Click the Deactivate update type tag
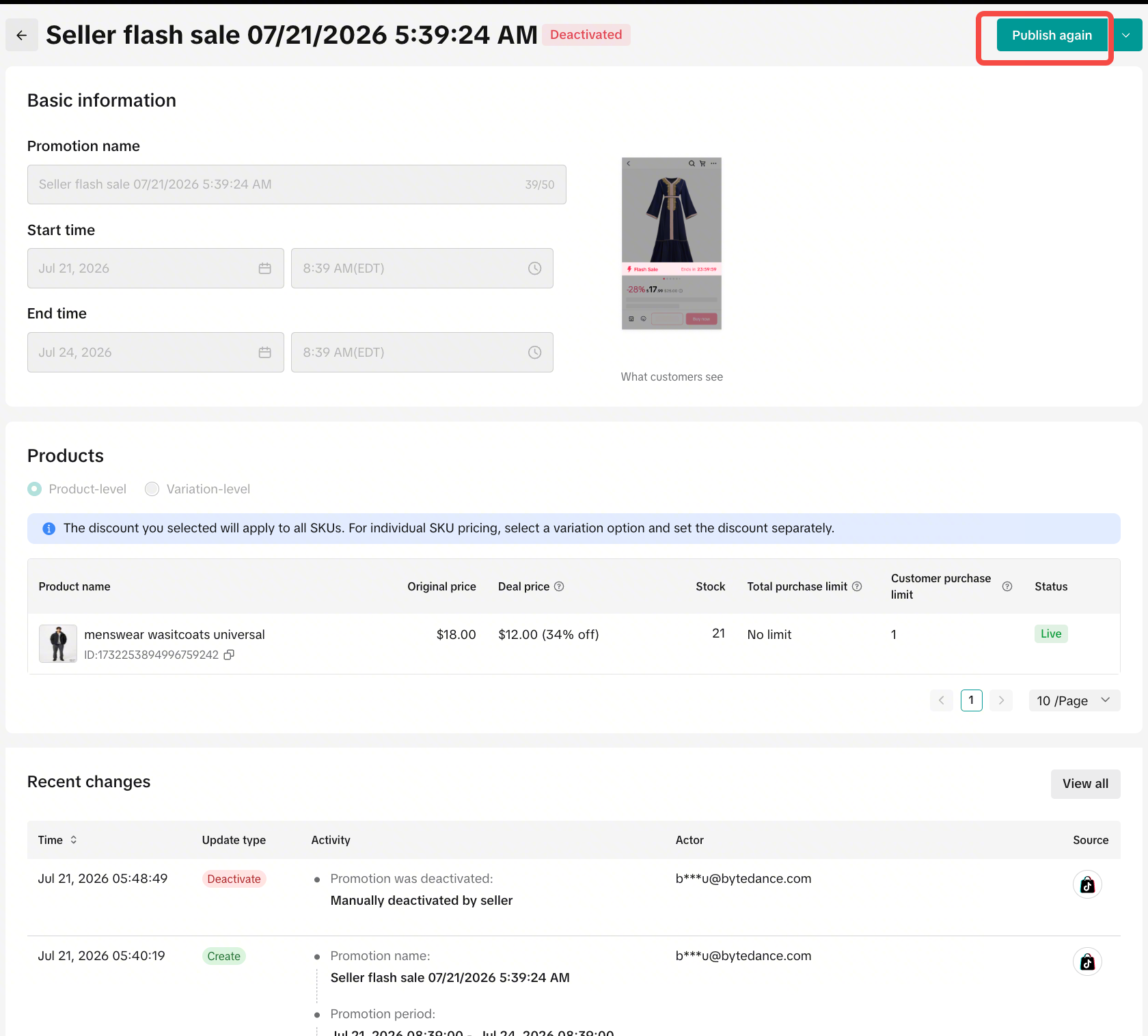The width and height of the screenshot is (1148, 1036). click(x=234, y=880)
